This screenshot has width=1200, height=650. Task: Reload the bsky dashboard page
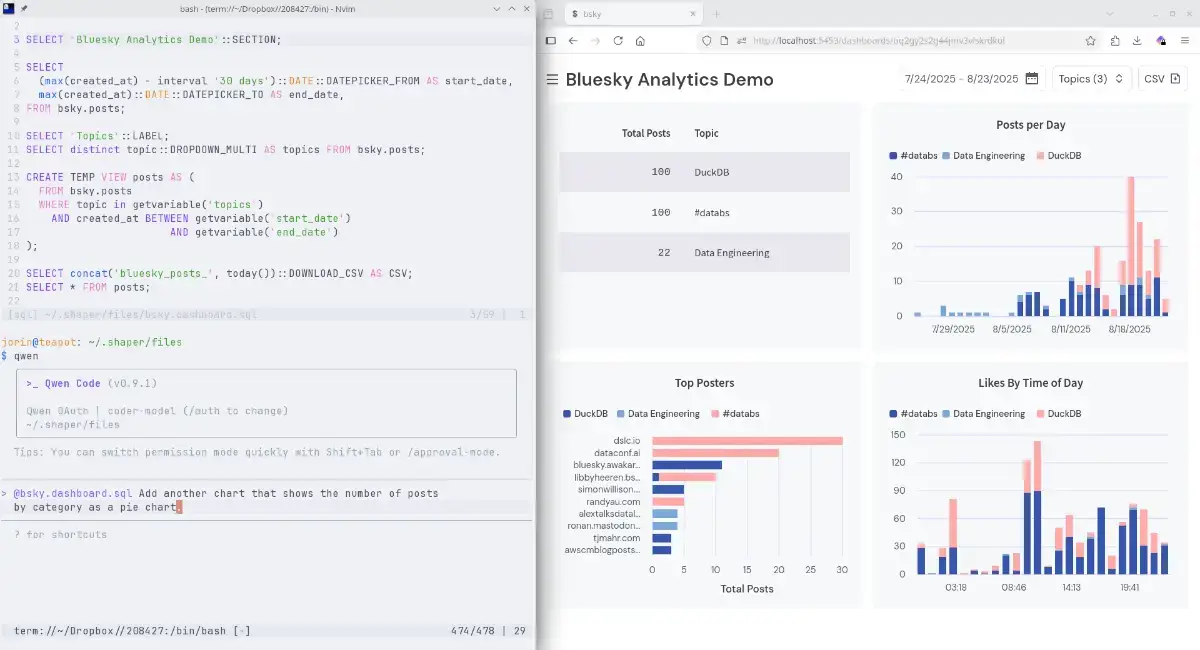pyautogui.click(x=618, y=41)
